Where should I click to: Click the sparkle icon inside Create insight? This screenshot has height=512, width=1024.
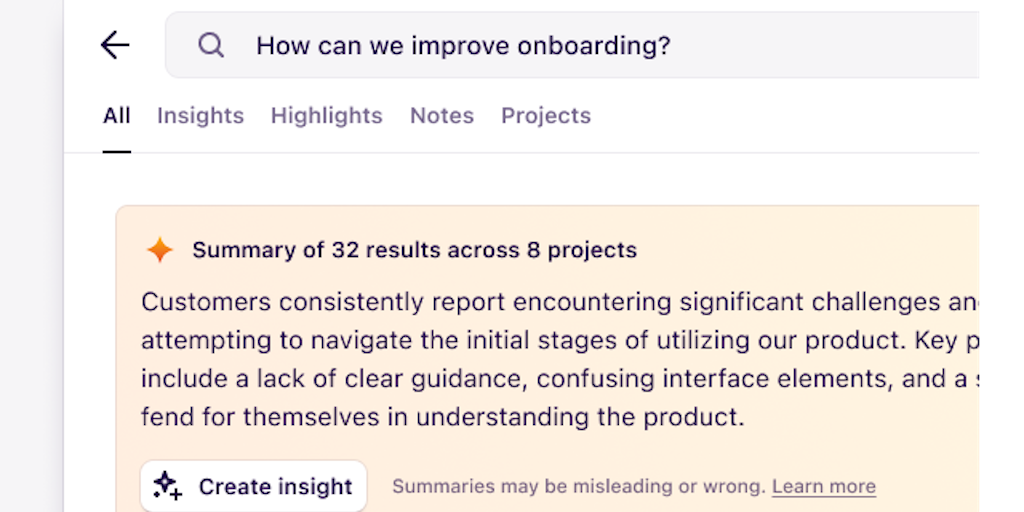[x=167, y=486]
